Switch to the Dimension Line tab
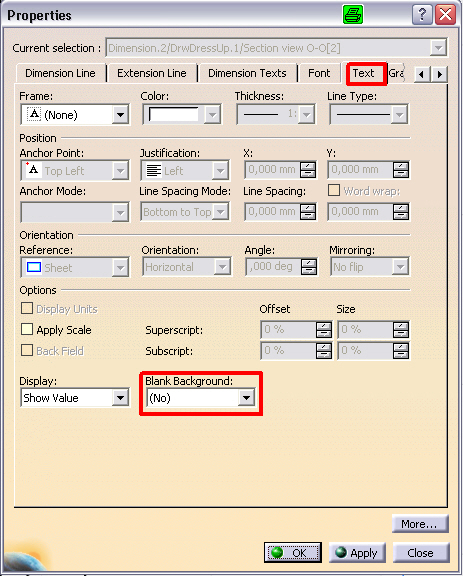 click(60, 73)
